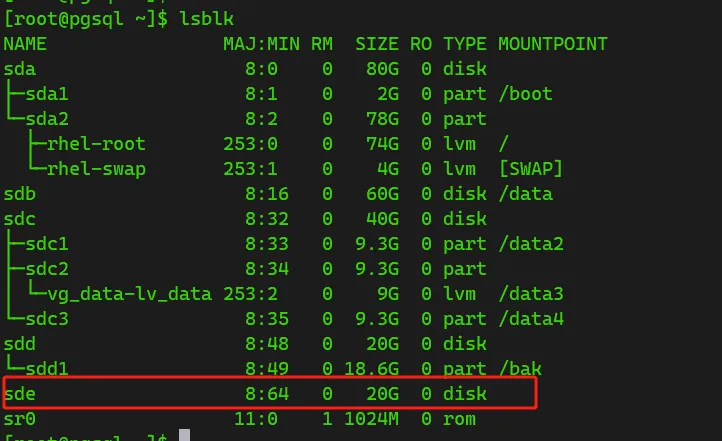The image size is (722, 441).
Task: Click the vg_data-lv_data volume name
Action: (129, 294)
